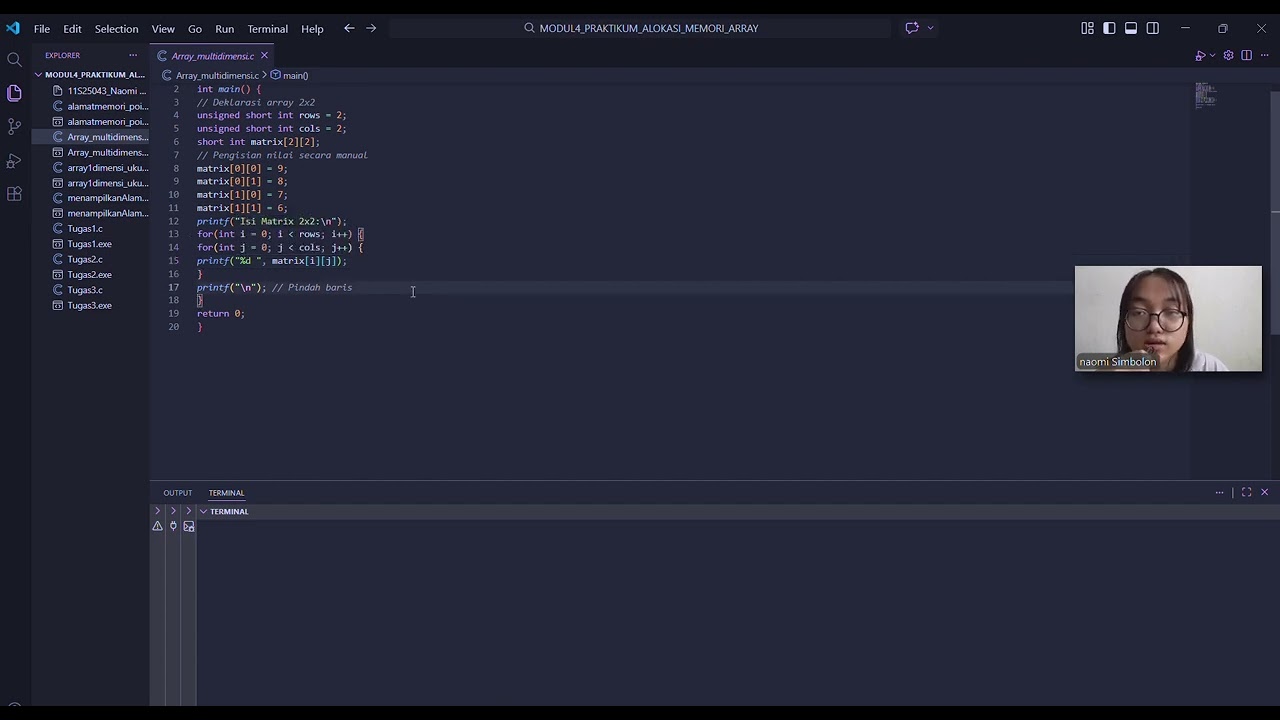This screenshot has height=720, width=1280.
Task: Open the Explorer view icon
Action: pyautogui.click(x=14, y=93)
